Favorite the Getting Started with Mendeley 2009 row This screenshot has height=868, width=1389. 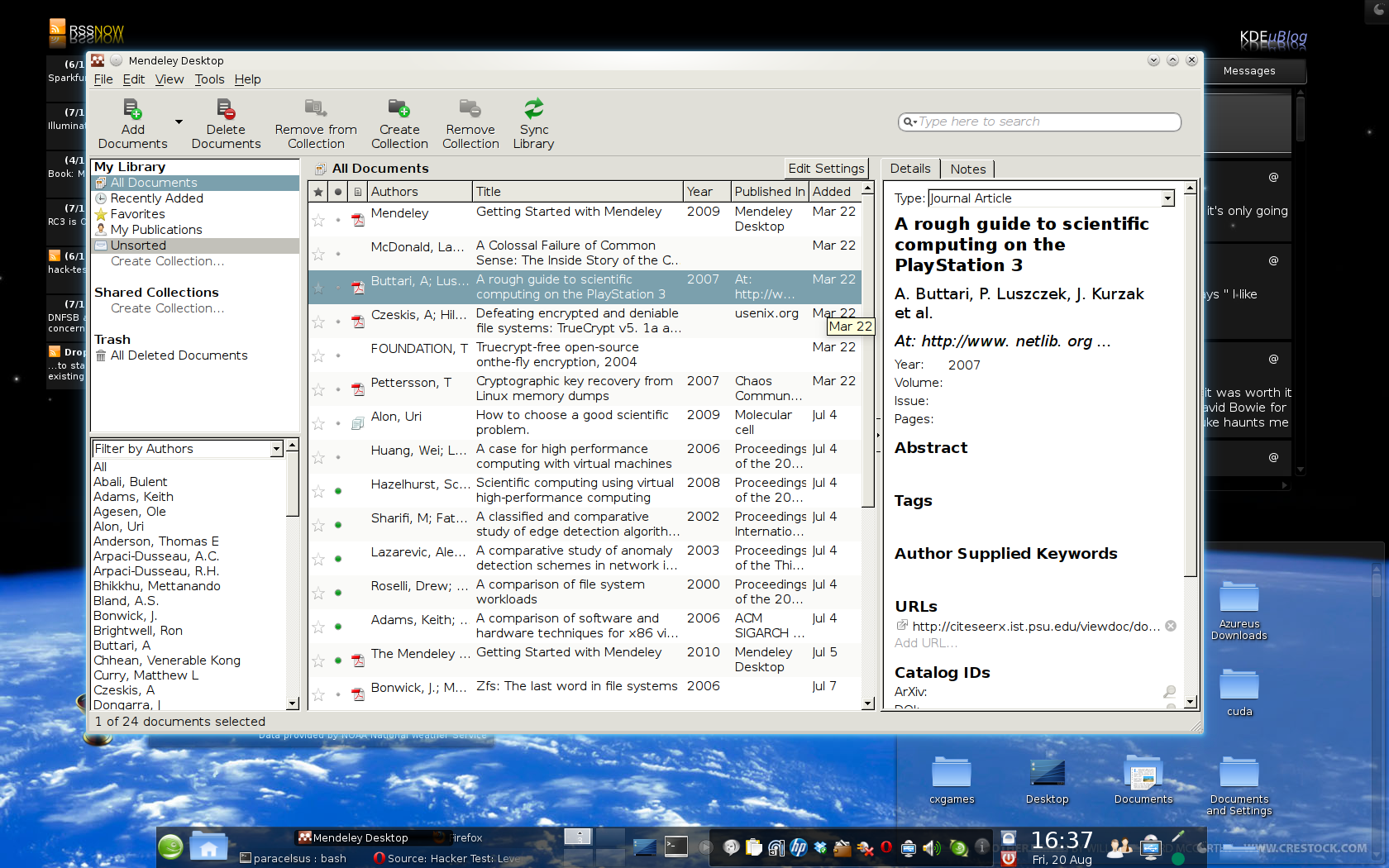pyautogui.click(x=318, y=220)
